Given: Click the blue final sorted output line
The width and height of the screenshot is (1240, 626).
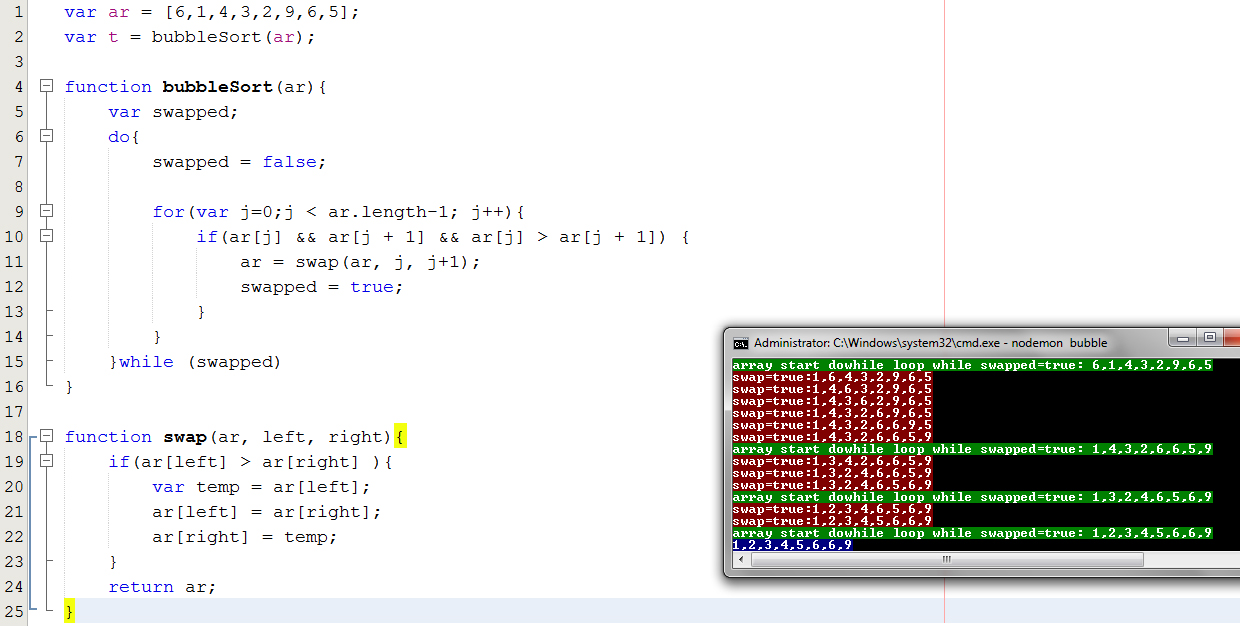Looking at the screenshot, I should [792, 545].
